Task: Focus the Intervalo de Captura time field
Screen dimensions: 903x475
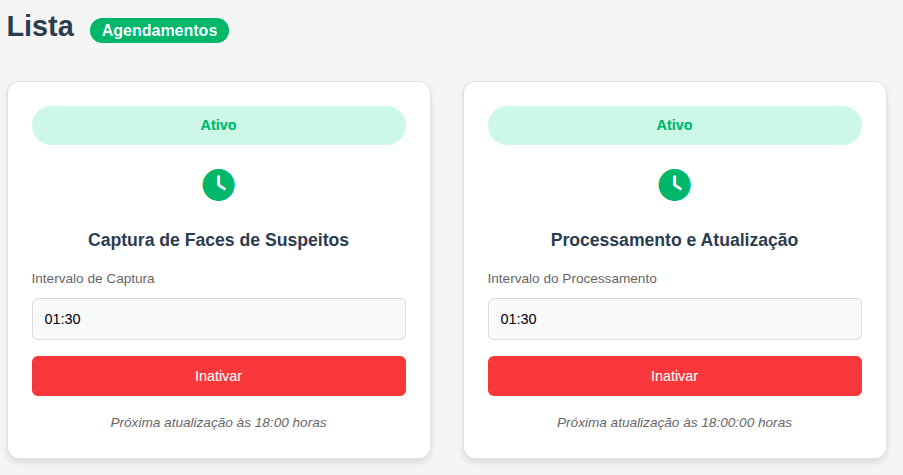Action: coord(218,319)
